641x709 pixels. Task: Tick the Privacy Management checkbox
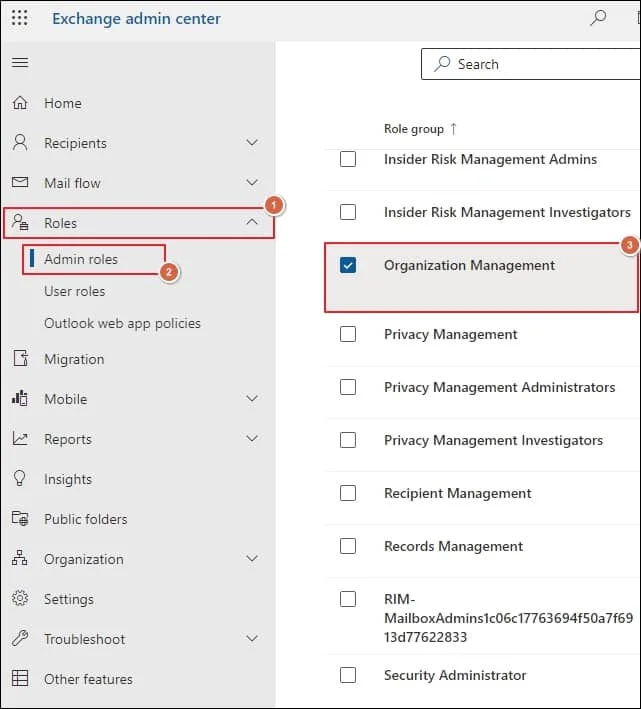pyautogui.click(x=348, y=334)
